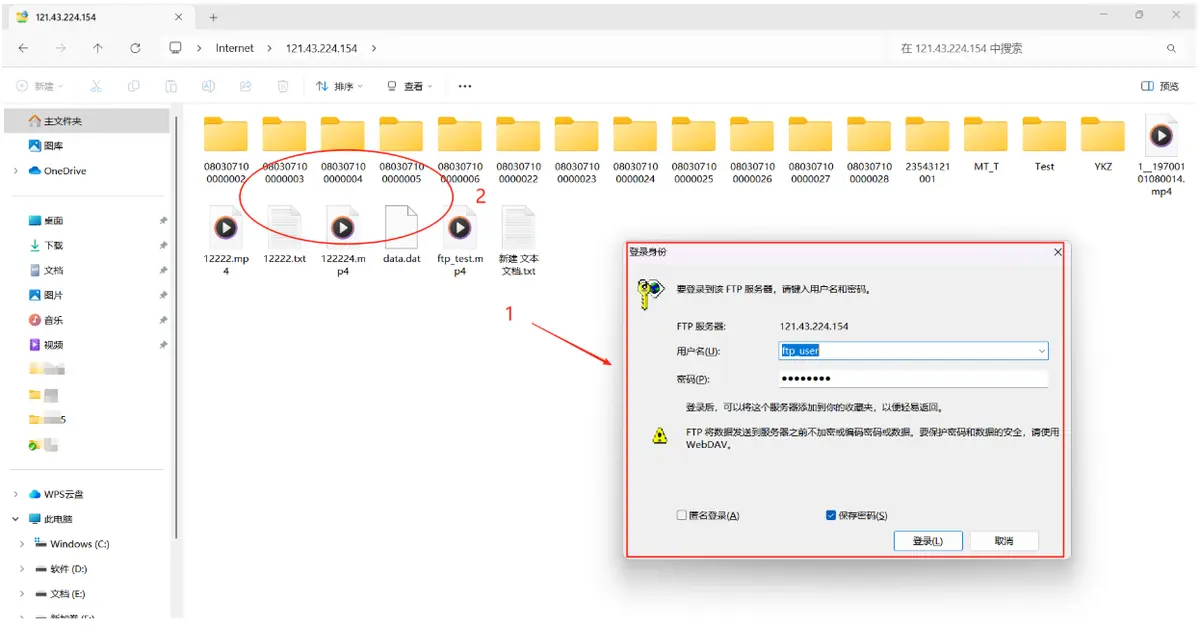Click the PC icon in address bar

point(176,48)
